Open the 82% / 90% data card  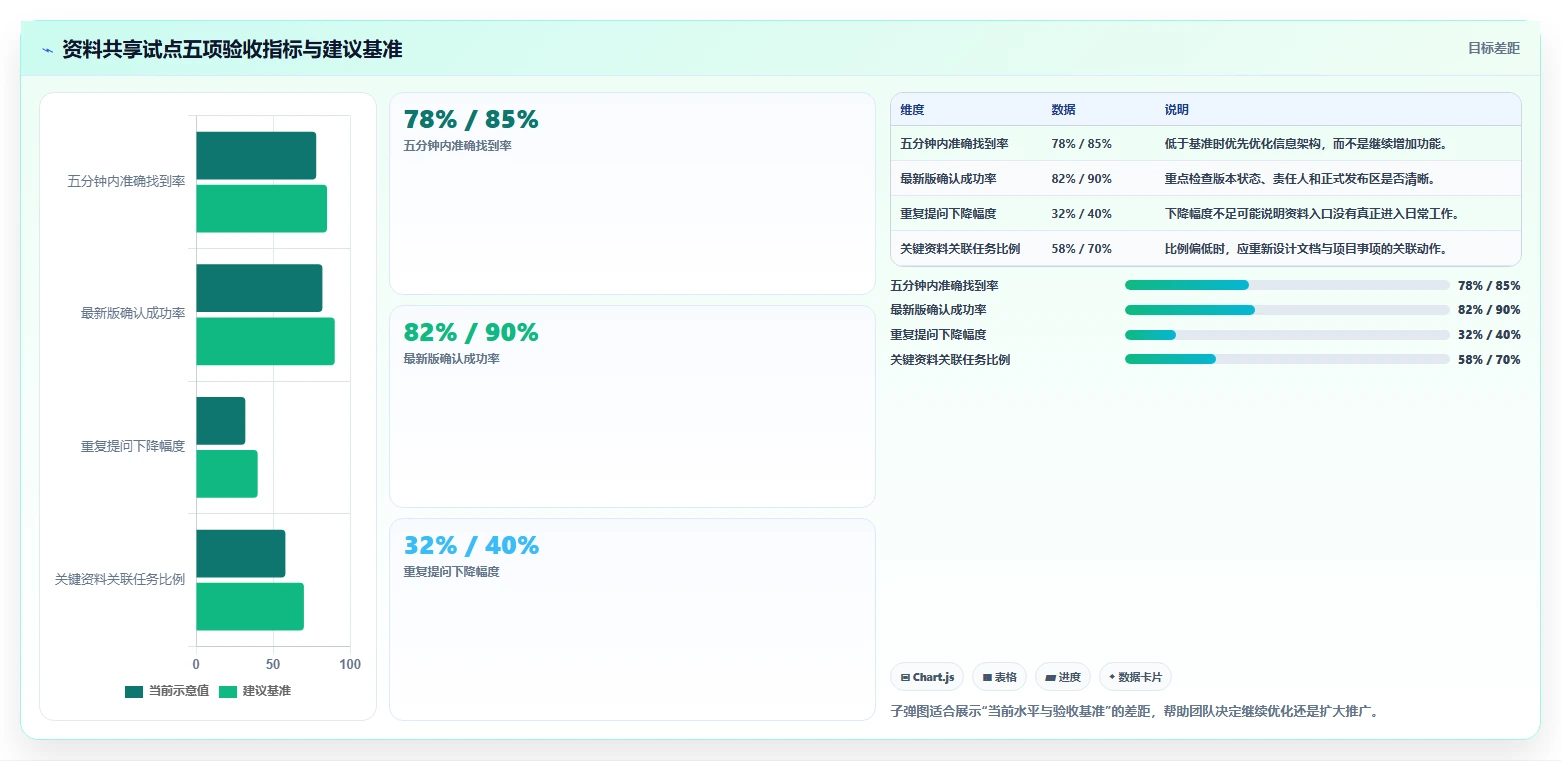[x=632, y=406]
